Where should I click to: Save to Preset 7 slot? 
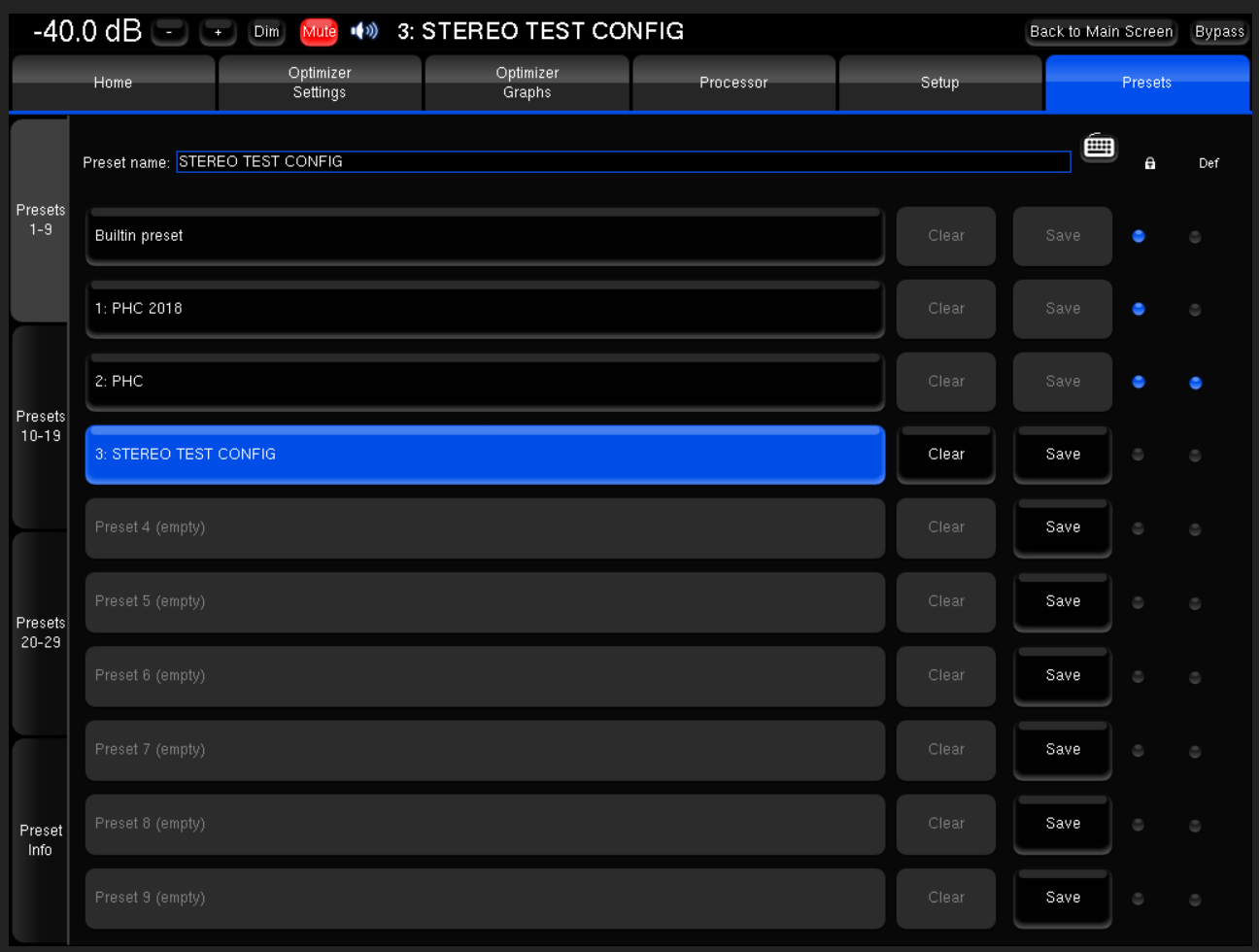pos(1063,750)
